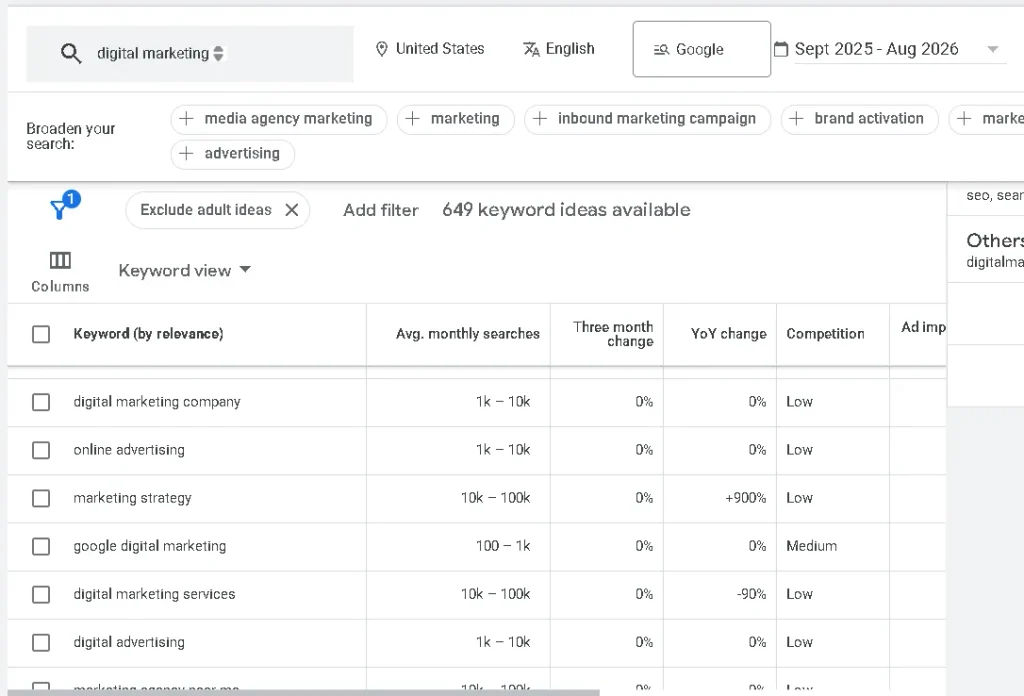The height and width of the screenshot is (696, 1024).
Task: Click 649 keyword ideas available text
Action: click(566, 210)
